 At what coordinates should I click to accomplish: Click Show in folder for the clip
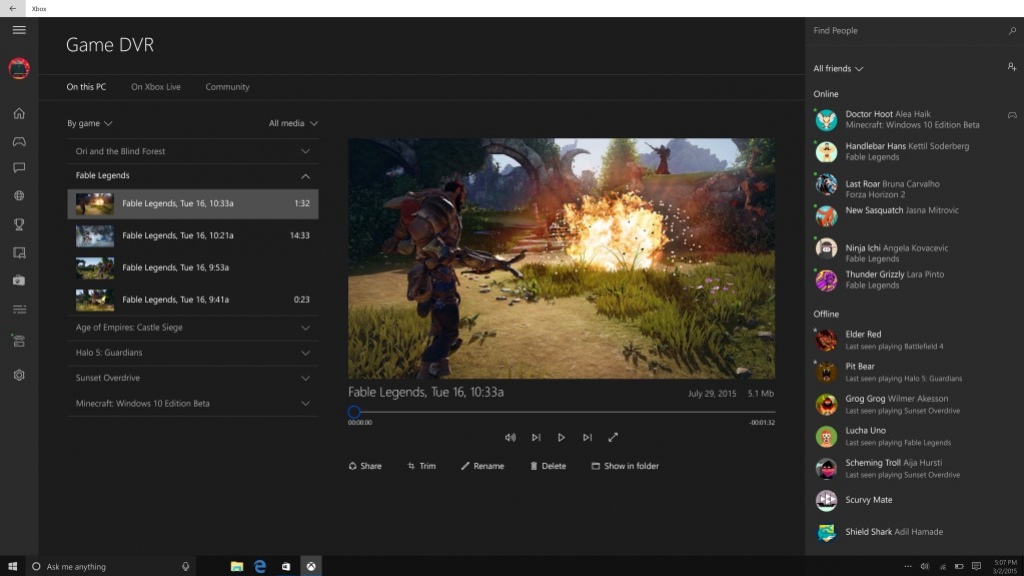pos(626,466)
